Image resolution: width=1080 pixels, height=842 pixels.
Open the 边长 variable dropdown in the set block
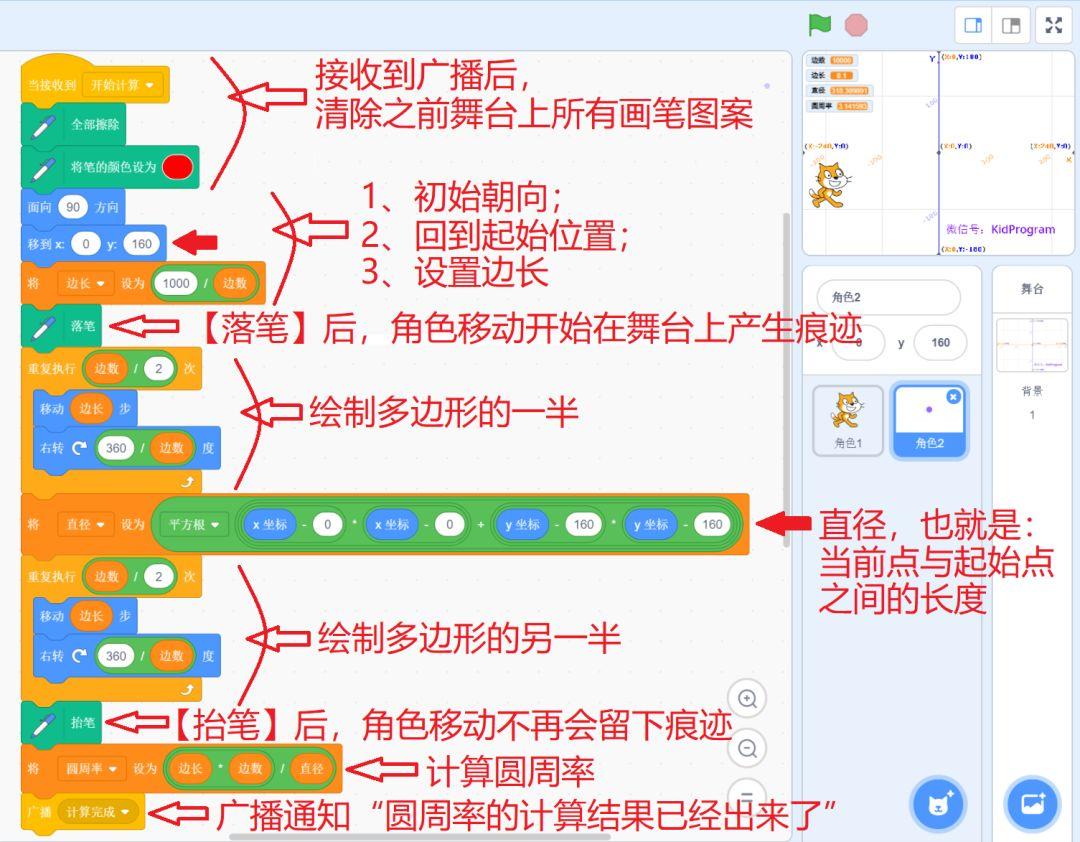tap(85, 283)
